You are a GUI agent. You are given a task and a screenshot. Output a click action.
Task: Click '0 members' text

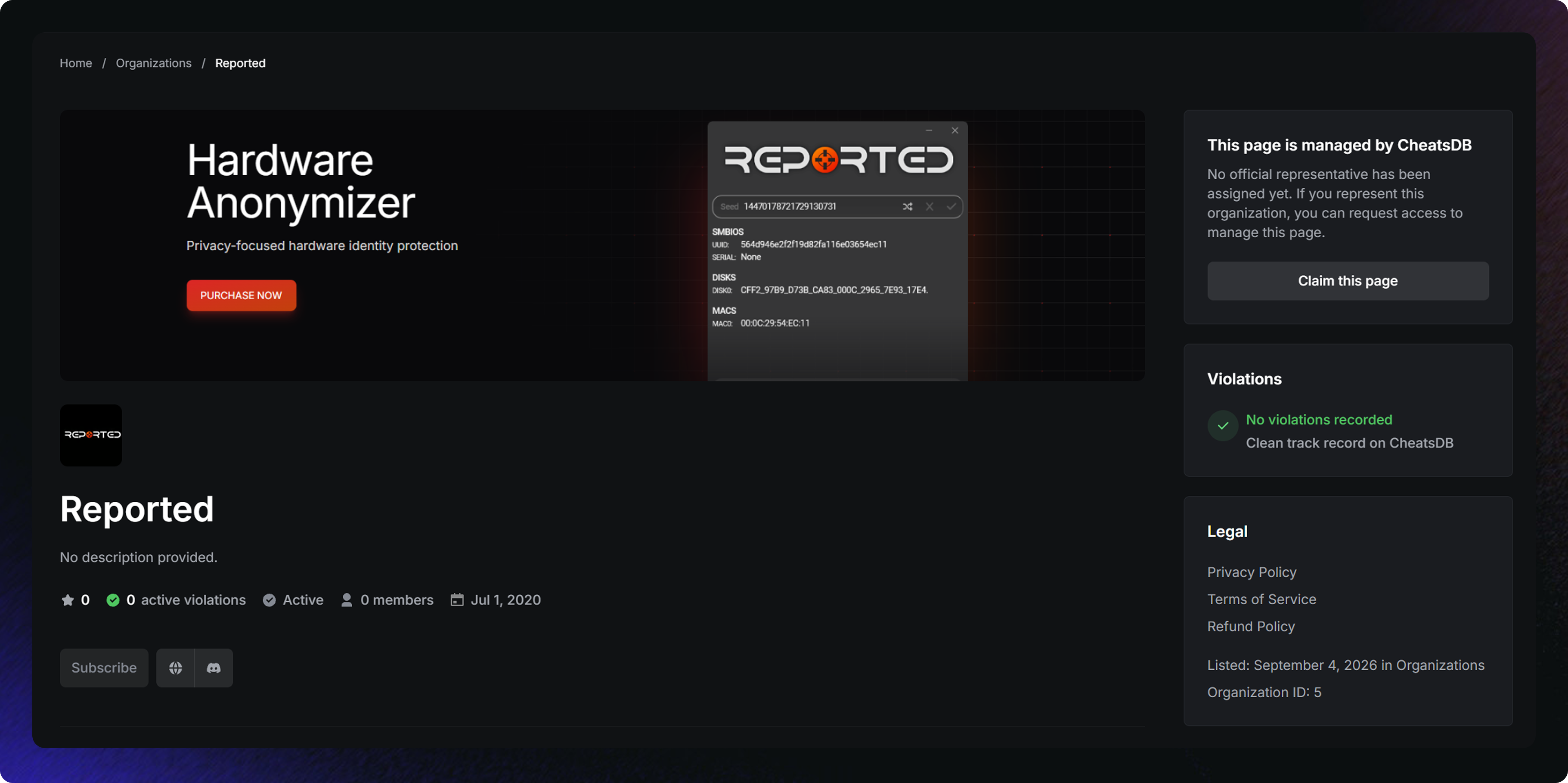pyautogui.click(x=397, y=600)
